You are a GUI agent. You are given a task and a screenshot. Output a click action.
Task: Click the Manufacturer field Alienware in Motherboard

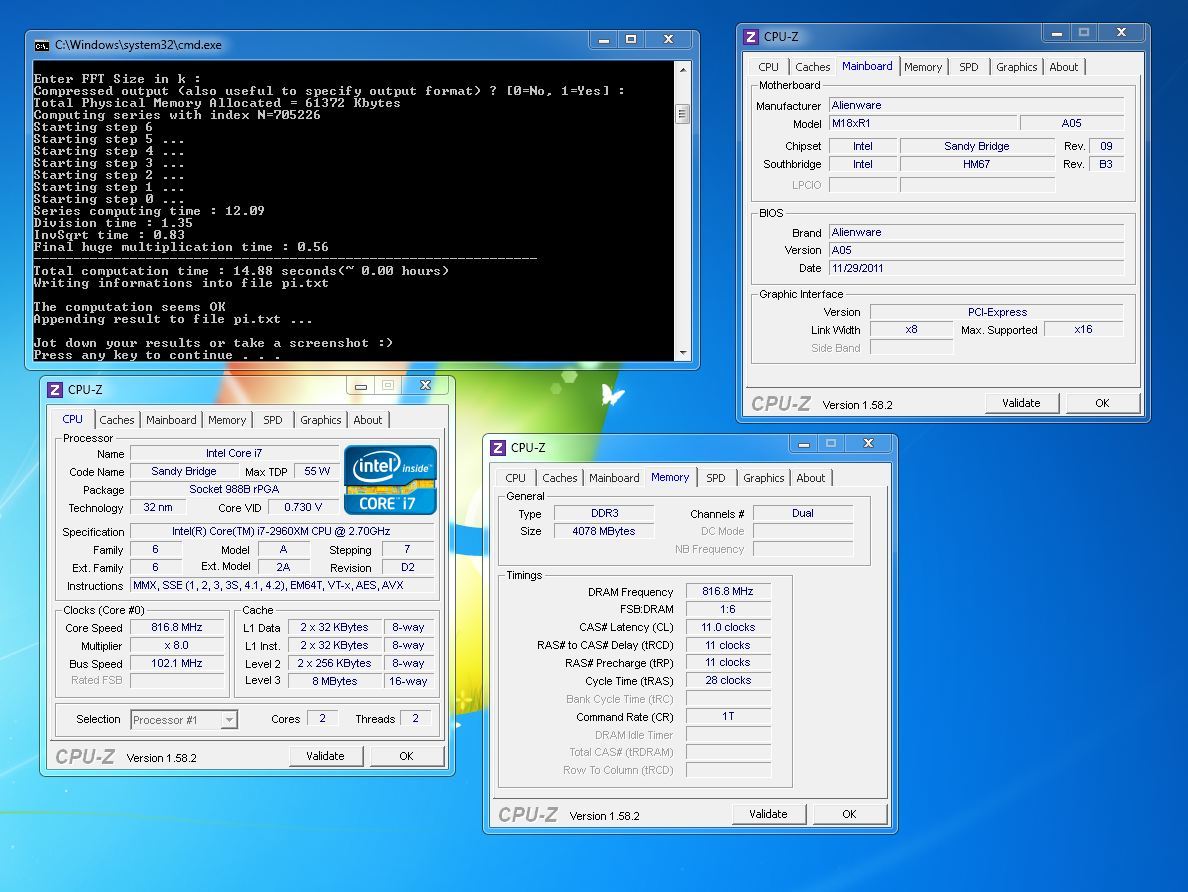coord(977,105)
